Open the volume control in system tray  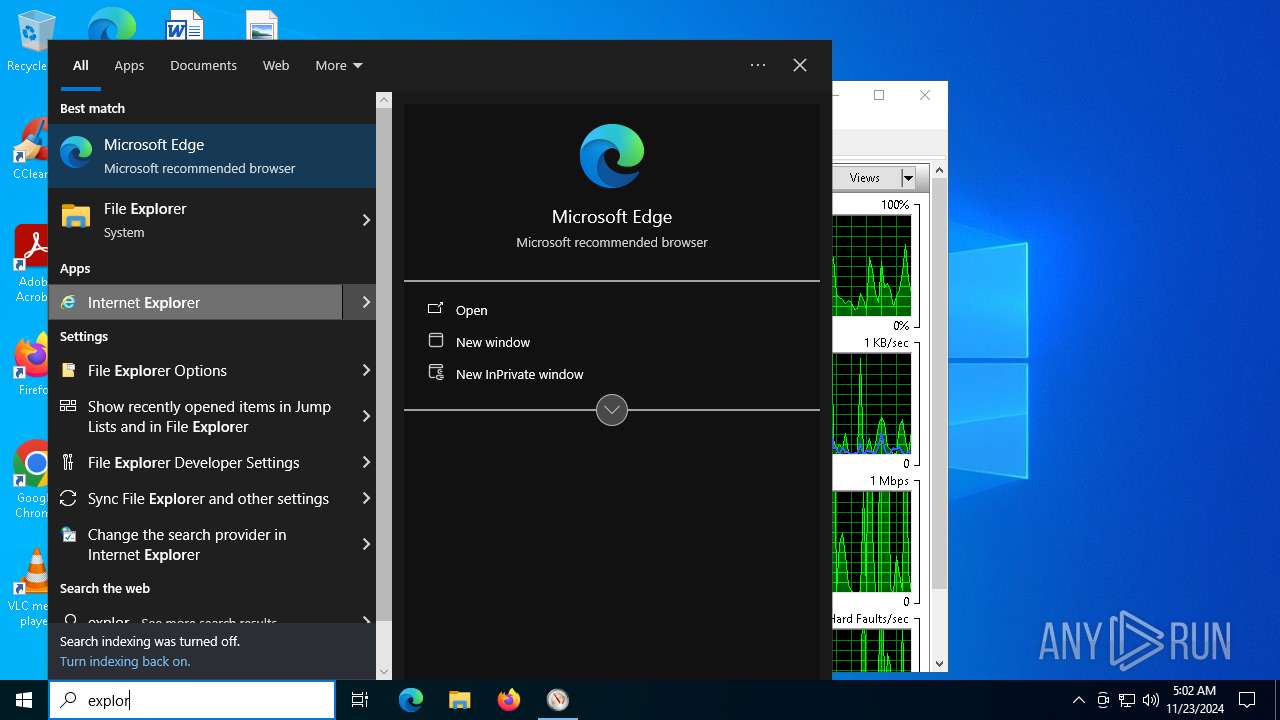[x=1150, y=700]
